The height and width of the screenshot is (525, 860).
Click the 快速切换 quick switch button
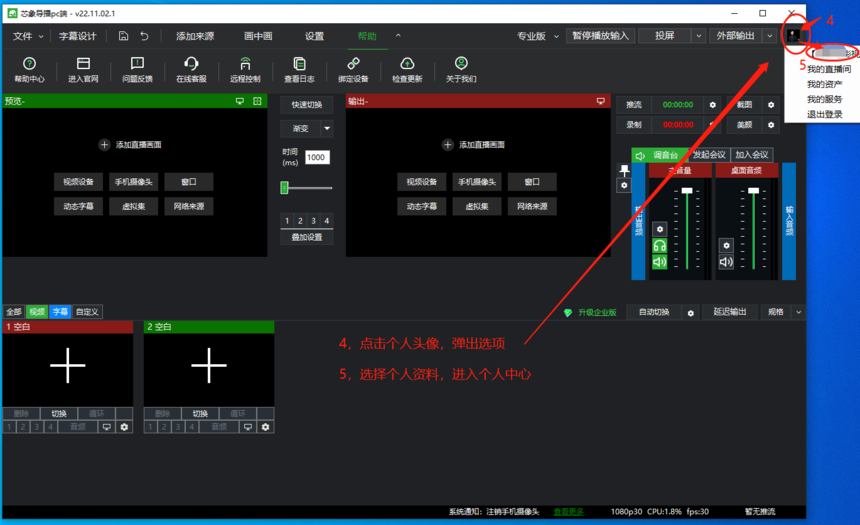(x=307, y=105)
